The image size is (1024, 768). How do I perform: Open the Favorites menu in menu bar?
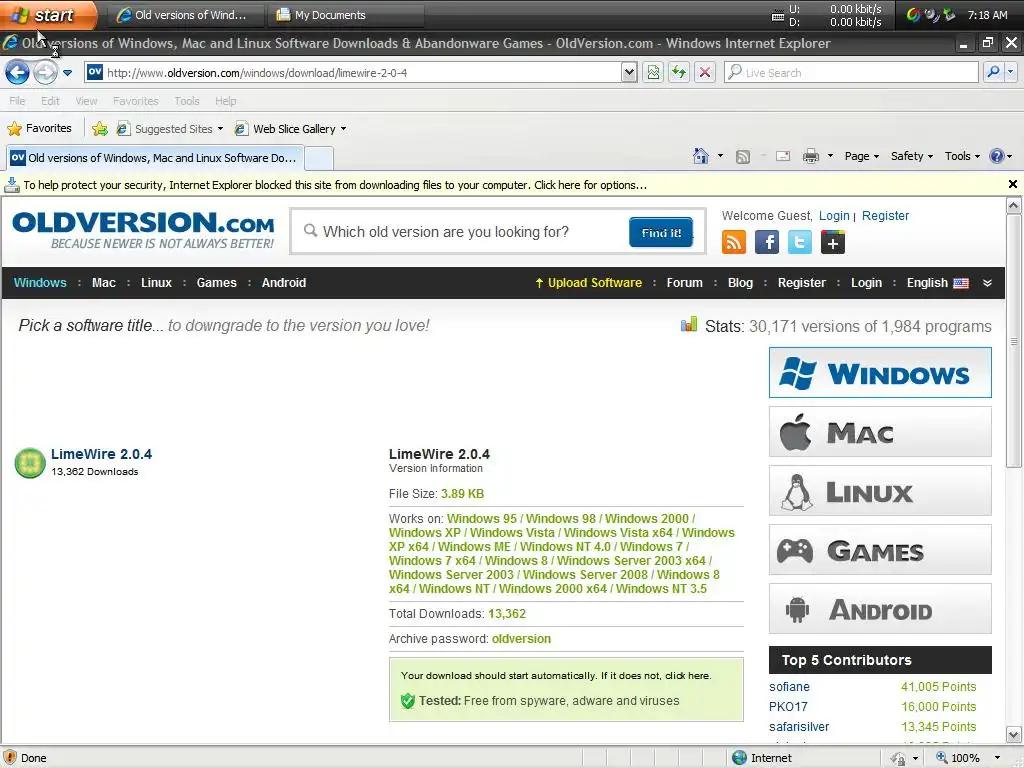(x=135, y=101)
